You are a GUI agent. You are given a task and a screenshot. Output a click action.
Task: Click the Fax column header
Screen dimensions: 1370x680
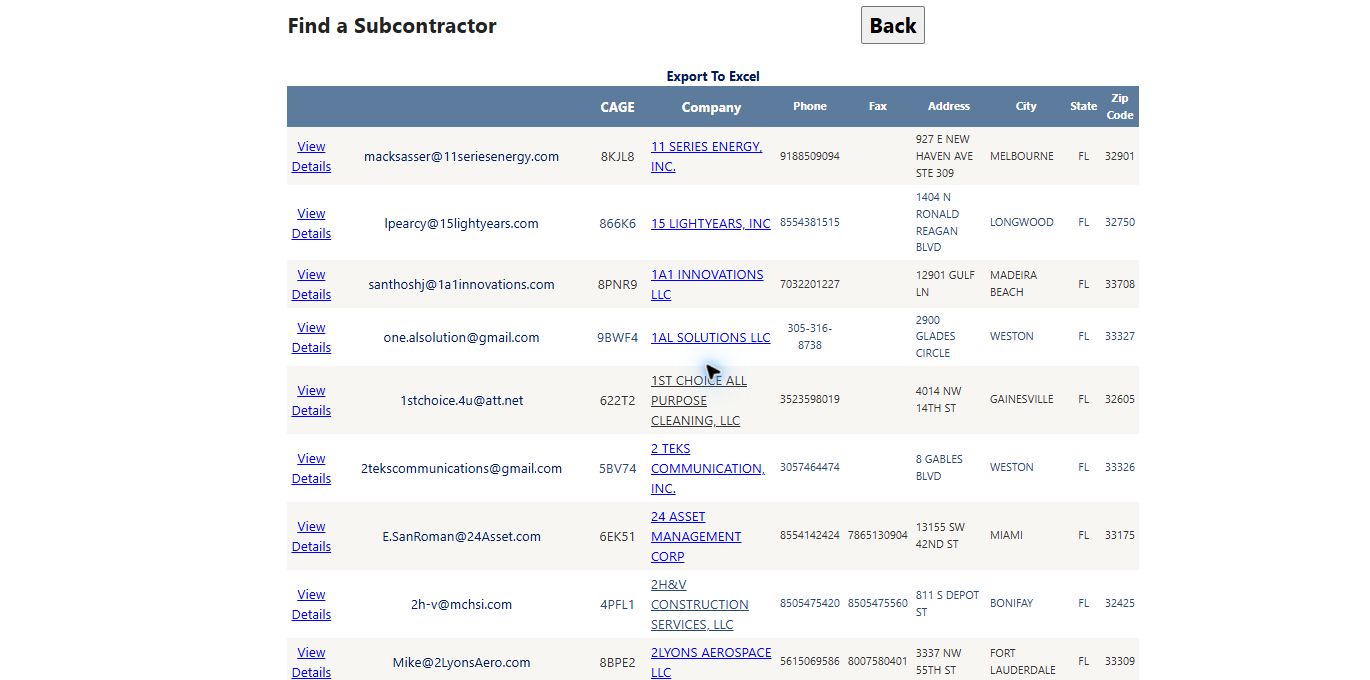coord(878,106)
